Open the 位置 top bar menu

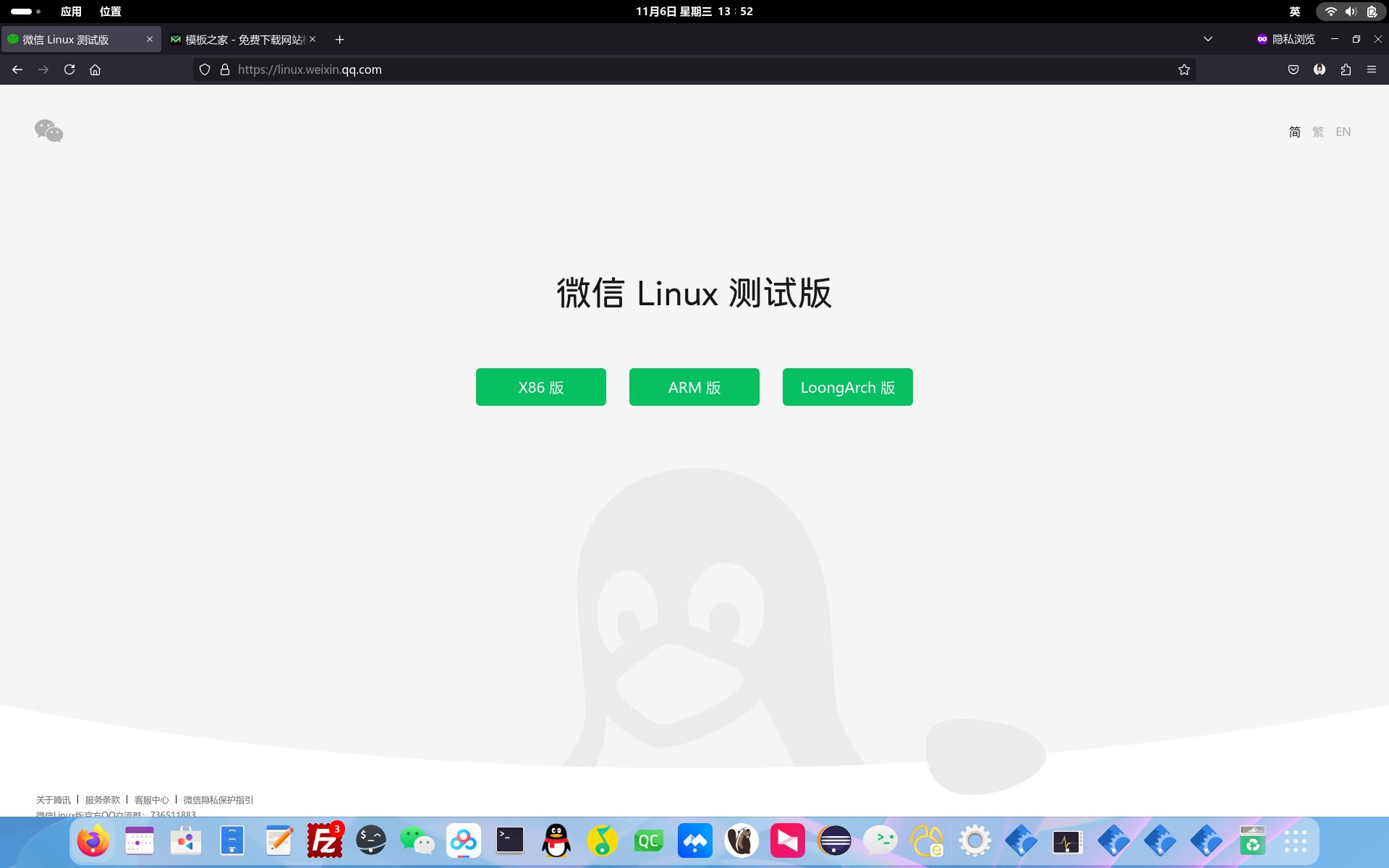110,12
